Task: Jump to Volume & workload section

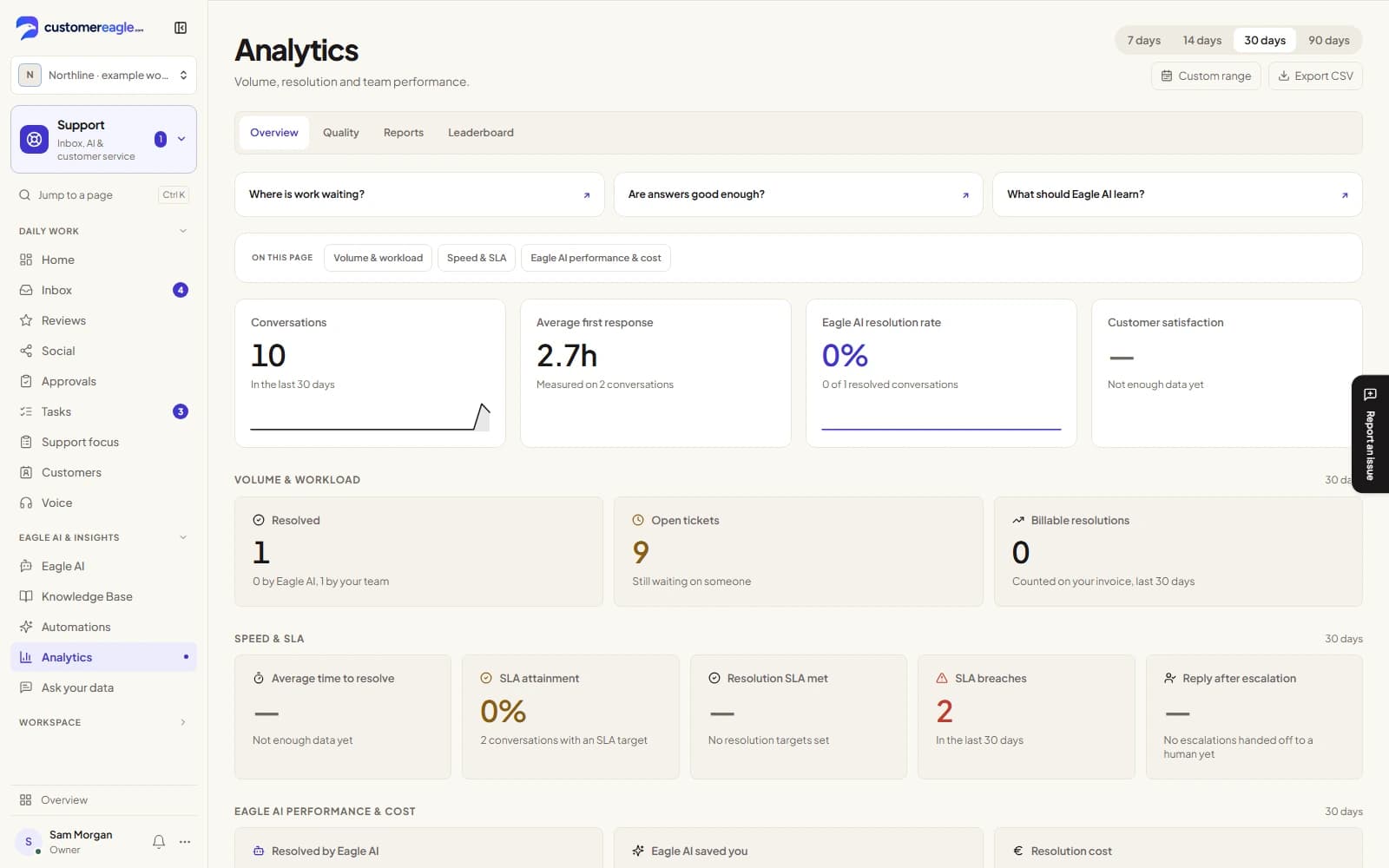Action: pyautogui.click(x=378, y=258)
